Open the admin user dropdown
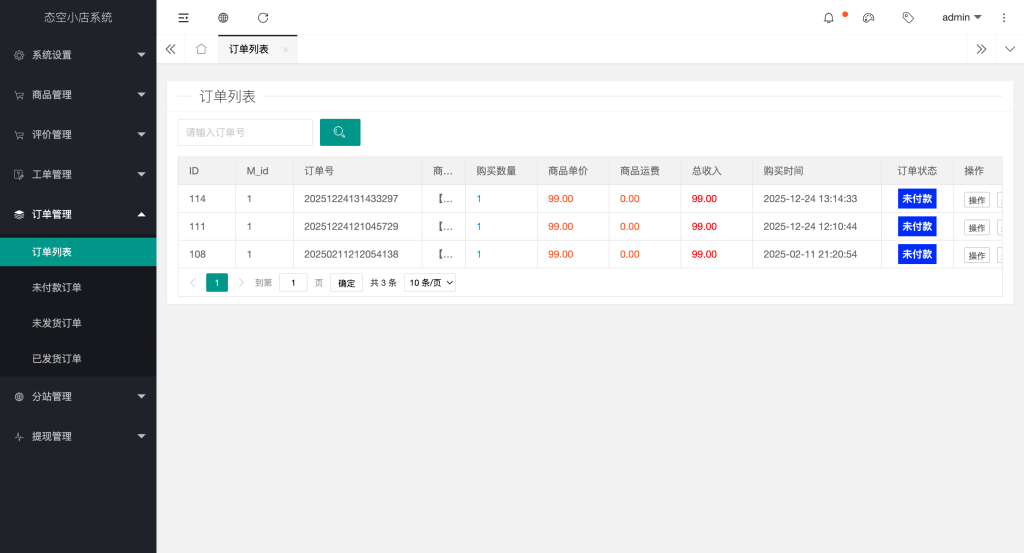Image resolution: width=1024 pixels, height=553 pixels. tap(961, 17)
